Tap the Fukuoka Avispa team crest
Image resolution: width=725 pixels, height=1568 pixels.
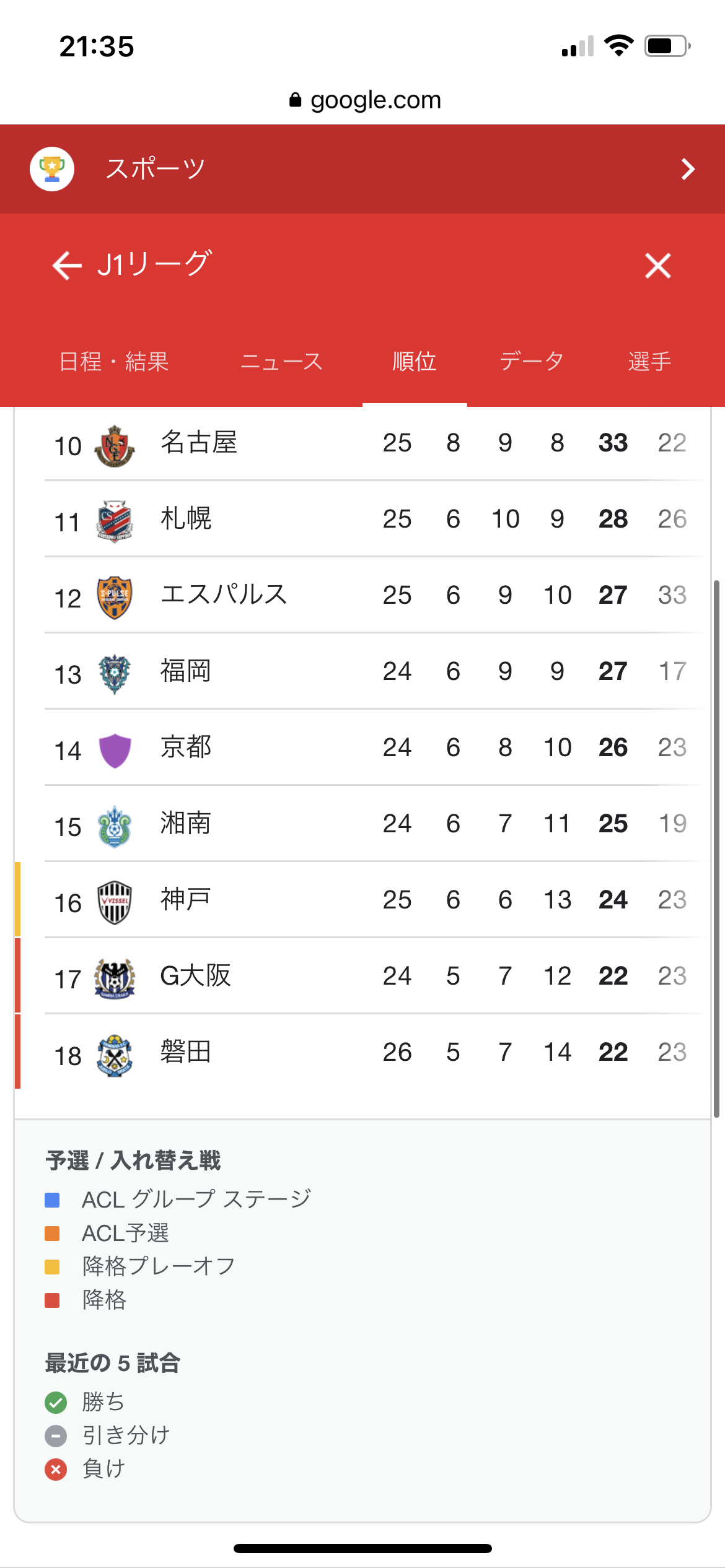click(x=115, y=673)
